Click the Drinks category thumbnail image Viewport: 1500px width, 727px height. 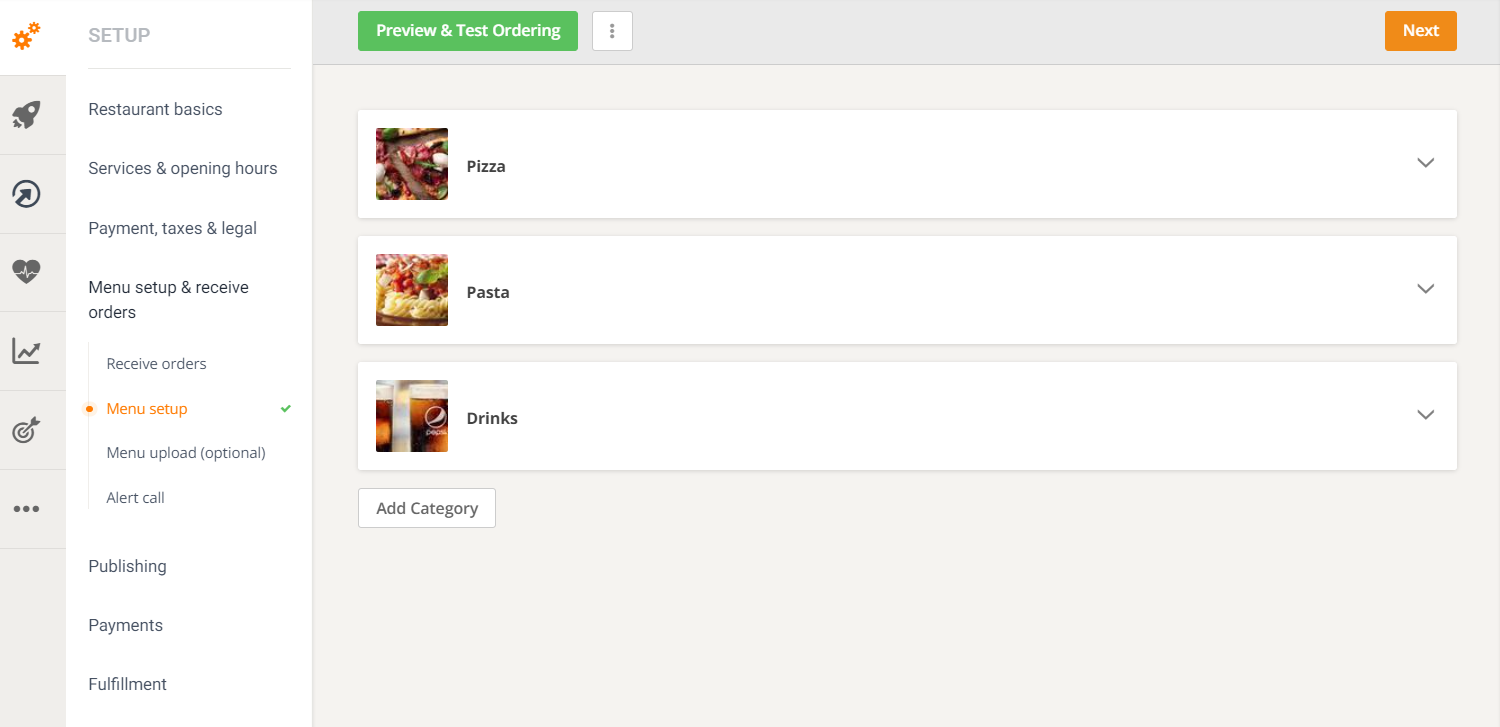[412, 416]
